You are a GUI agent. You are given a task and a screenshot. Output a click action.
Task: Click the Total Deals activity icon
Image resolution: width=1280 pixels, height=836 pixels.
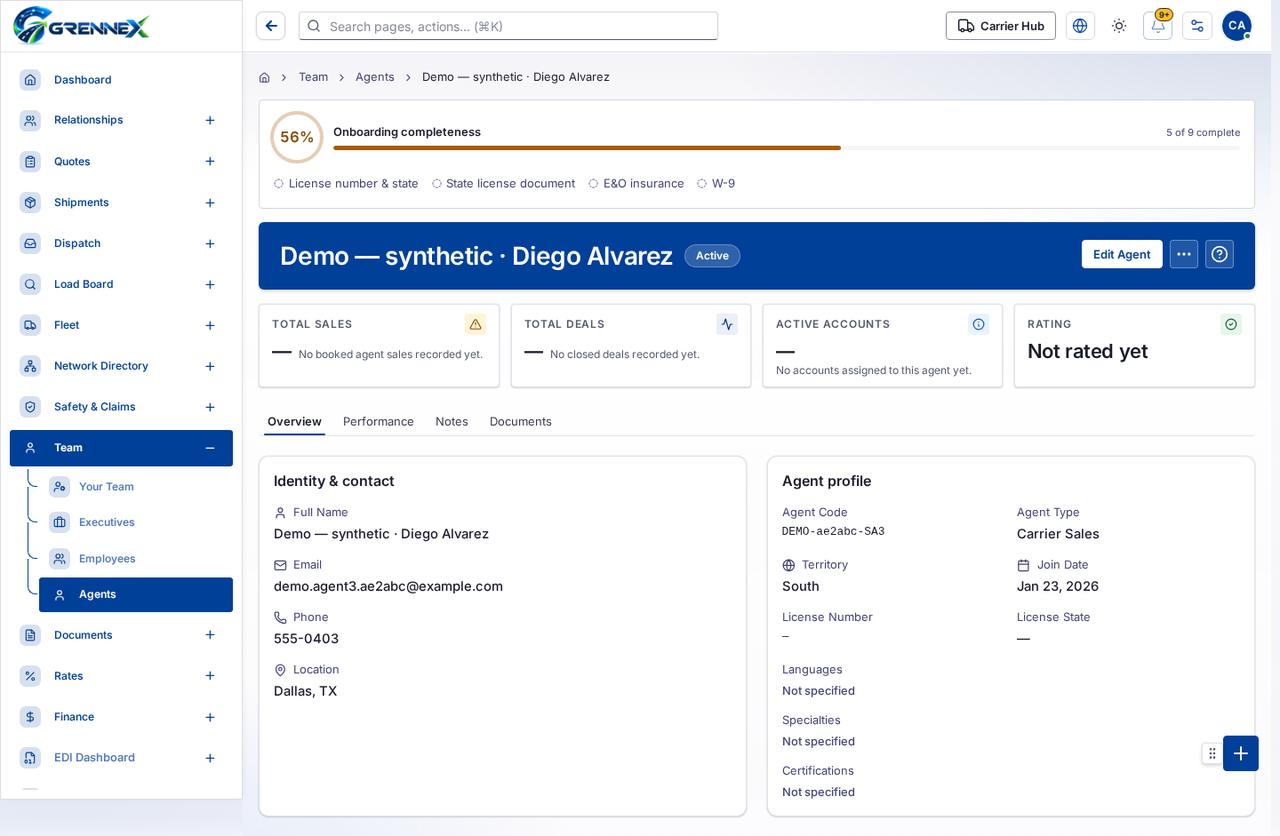(x=727, y=324)
